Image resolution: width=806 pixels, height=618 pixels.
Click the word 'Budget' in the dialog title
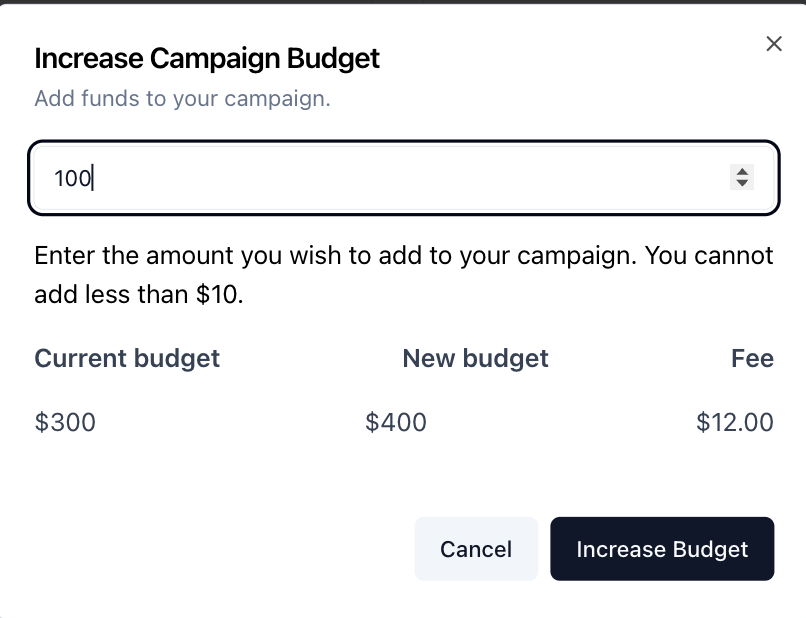(x=333, y=59)
